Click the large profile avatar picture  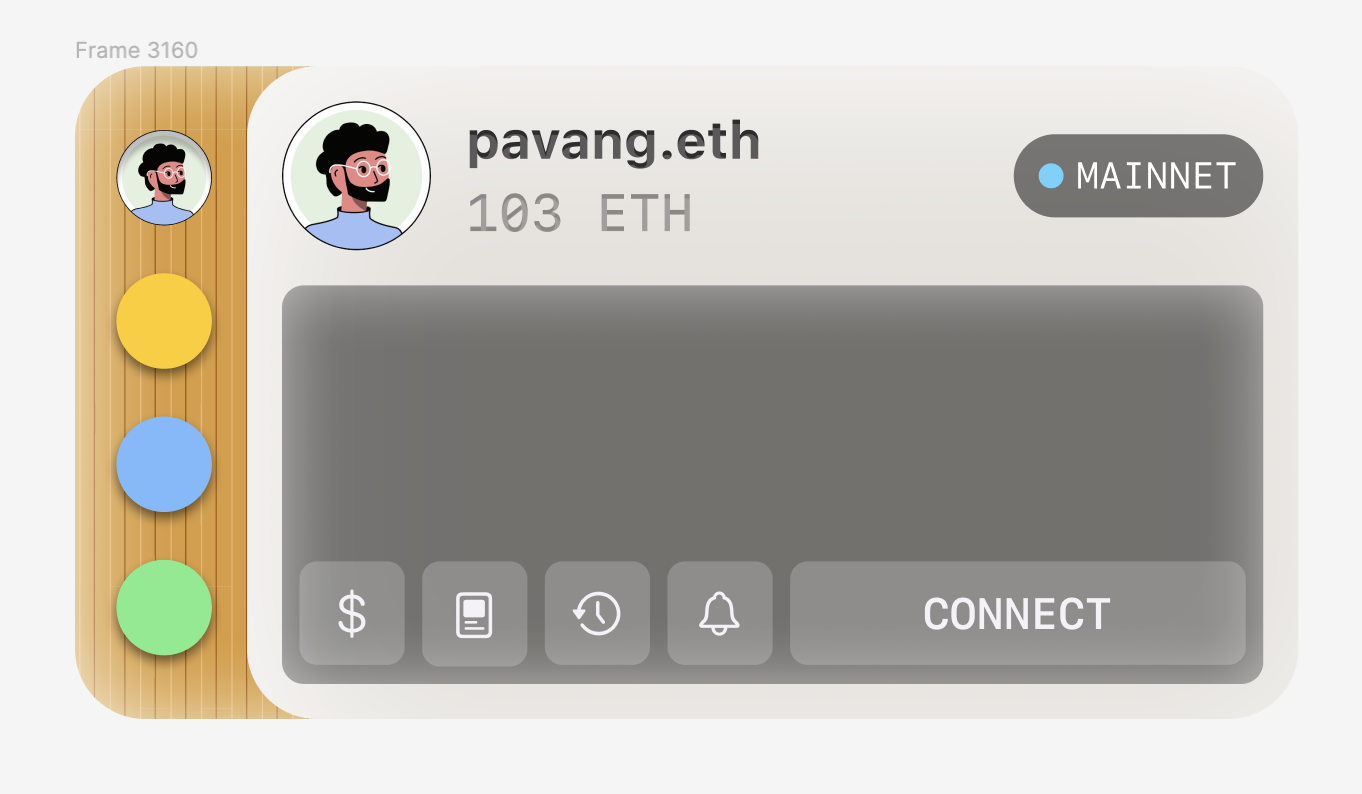[357, 175]
